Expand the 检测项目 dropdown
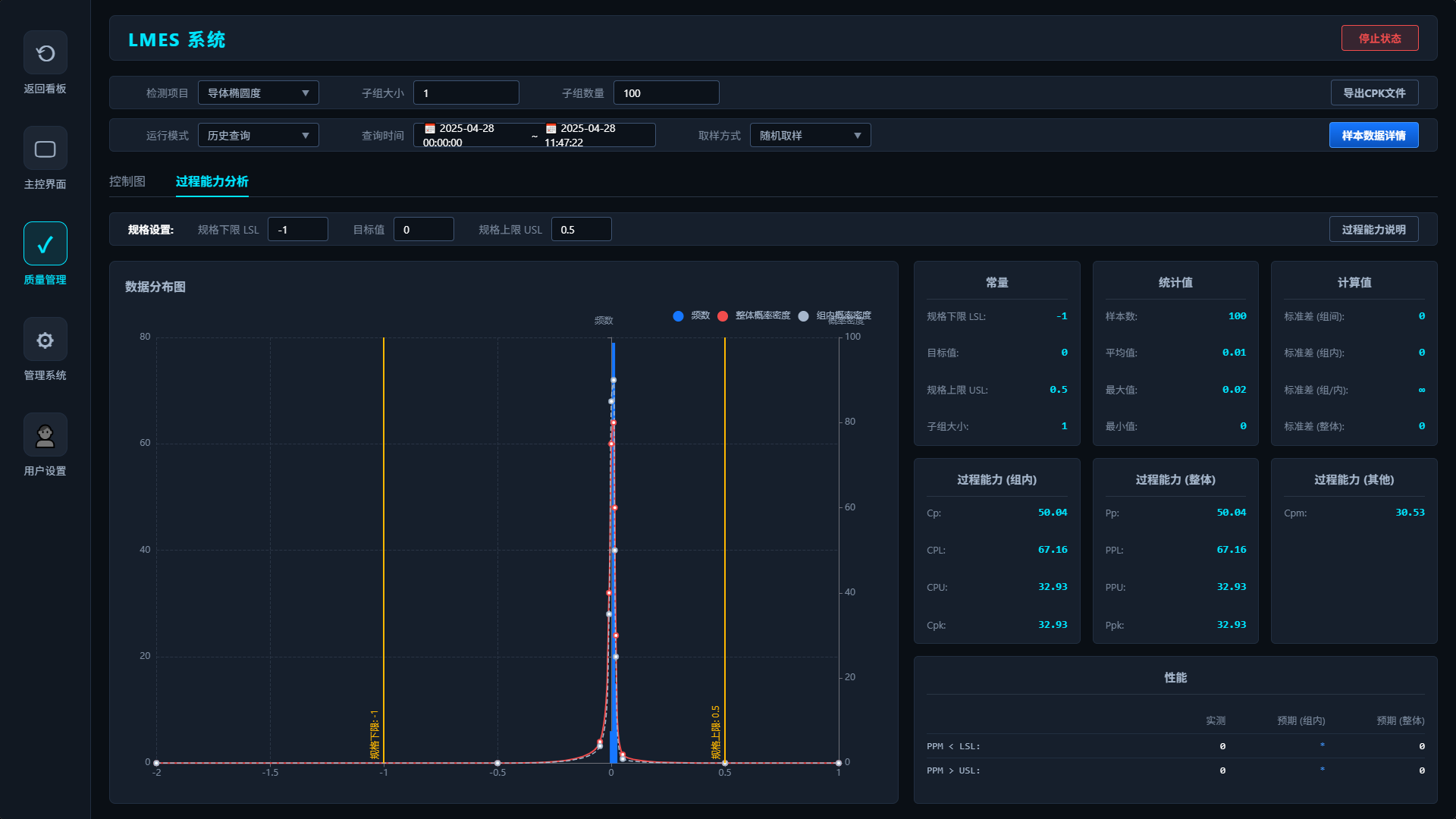Image resolution: width=1456 pixels, height=819 pixels. (259, 93)
